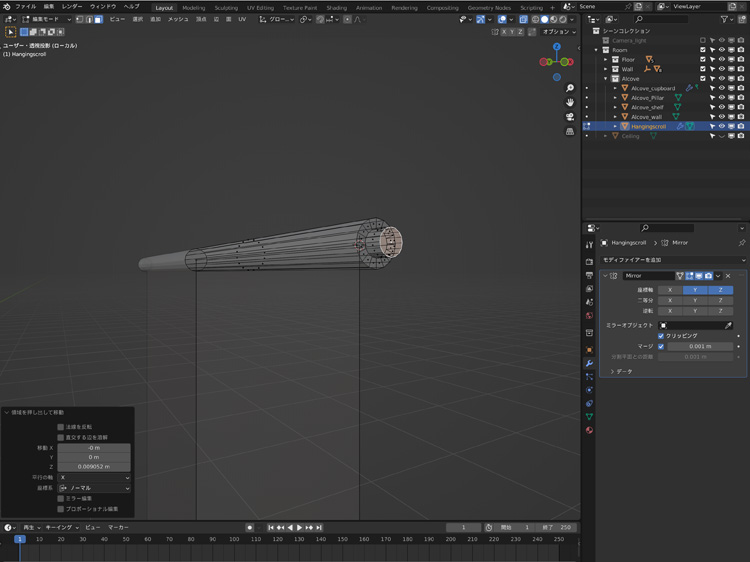Click the eyedropper for mirror object
Viewport: 750px width, 562px height.
[x=728, y=325]
